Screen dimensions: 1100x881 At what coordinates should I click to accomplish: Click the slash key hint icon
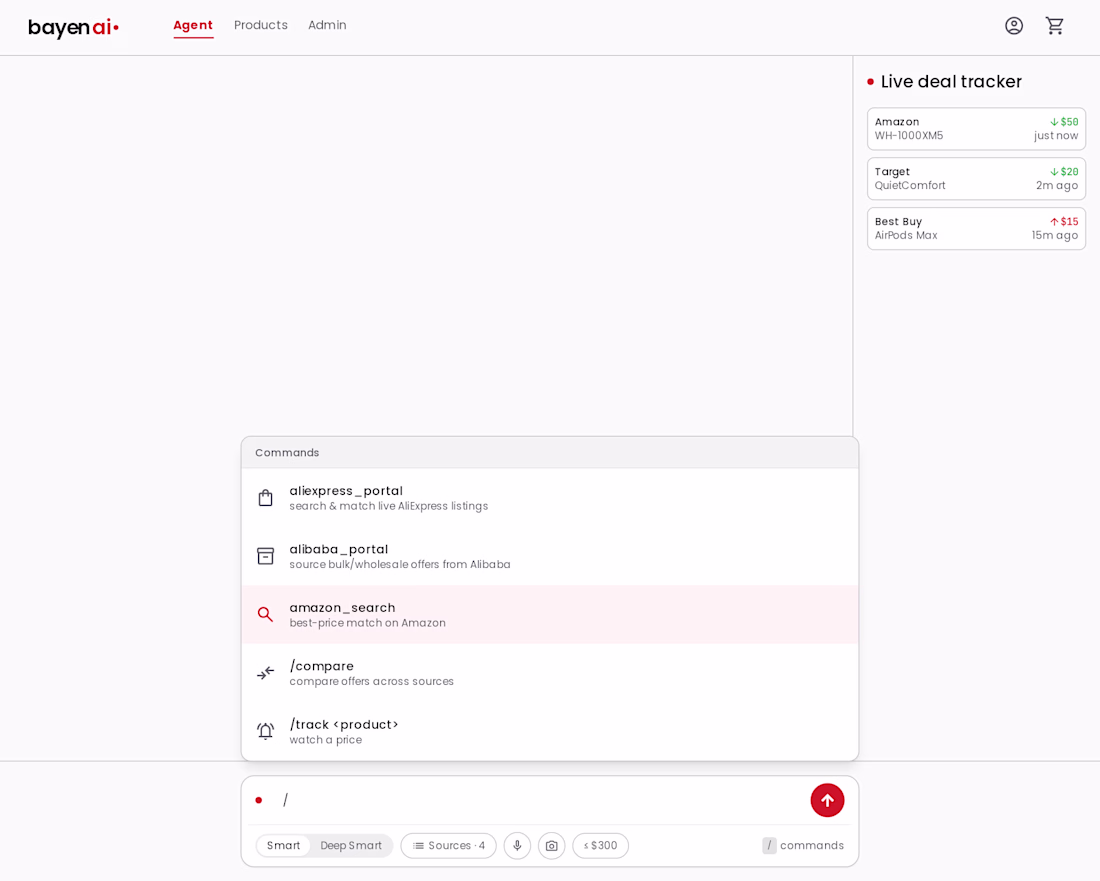[769, 845]
